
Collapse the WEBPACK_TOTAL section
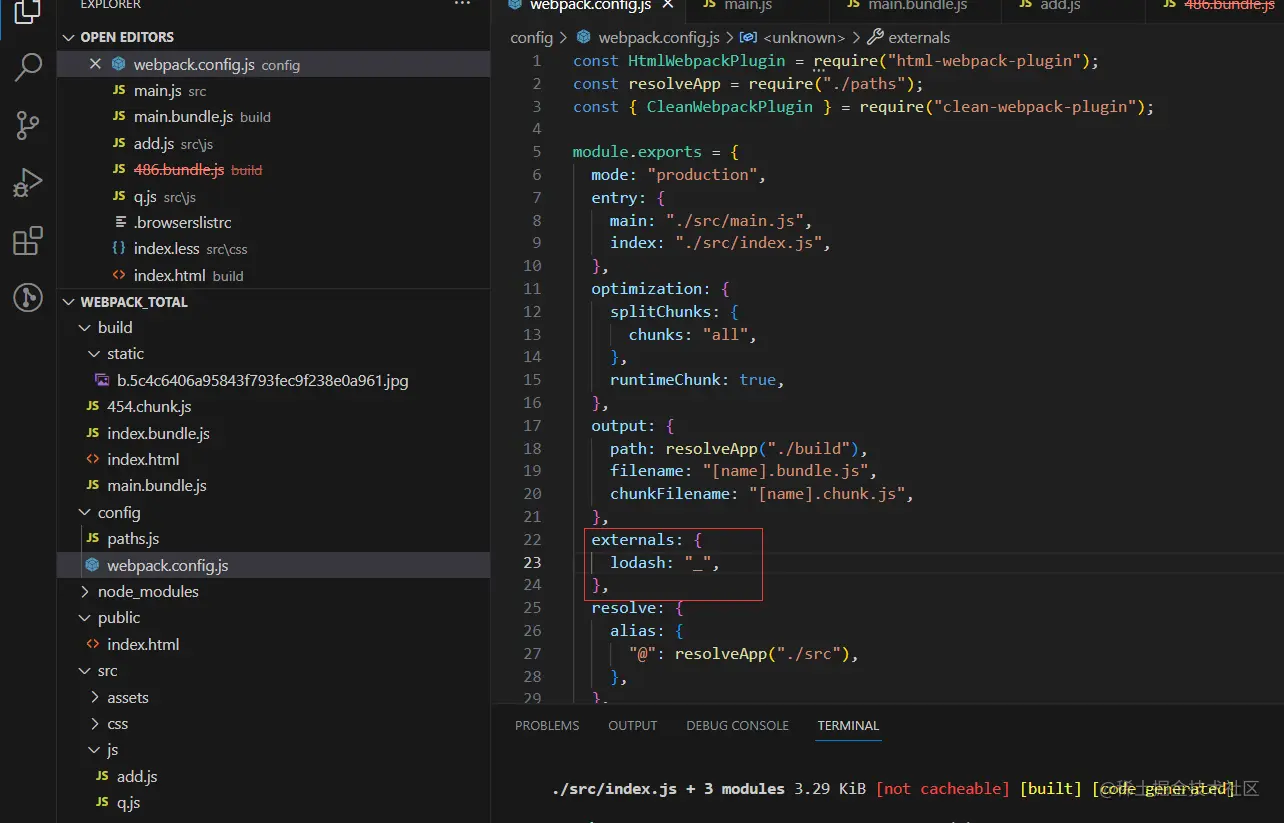(x=69, y=301)
